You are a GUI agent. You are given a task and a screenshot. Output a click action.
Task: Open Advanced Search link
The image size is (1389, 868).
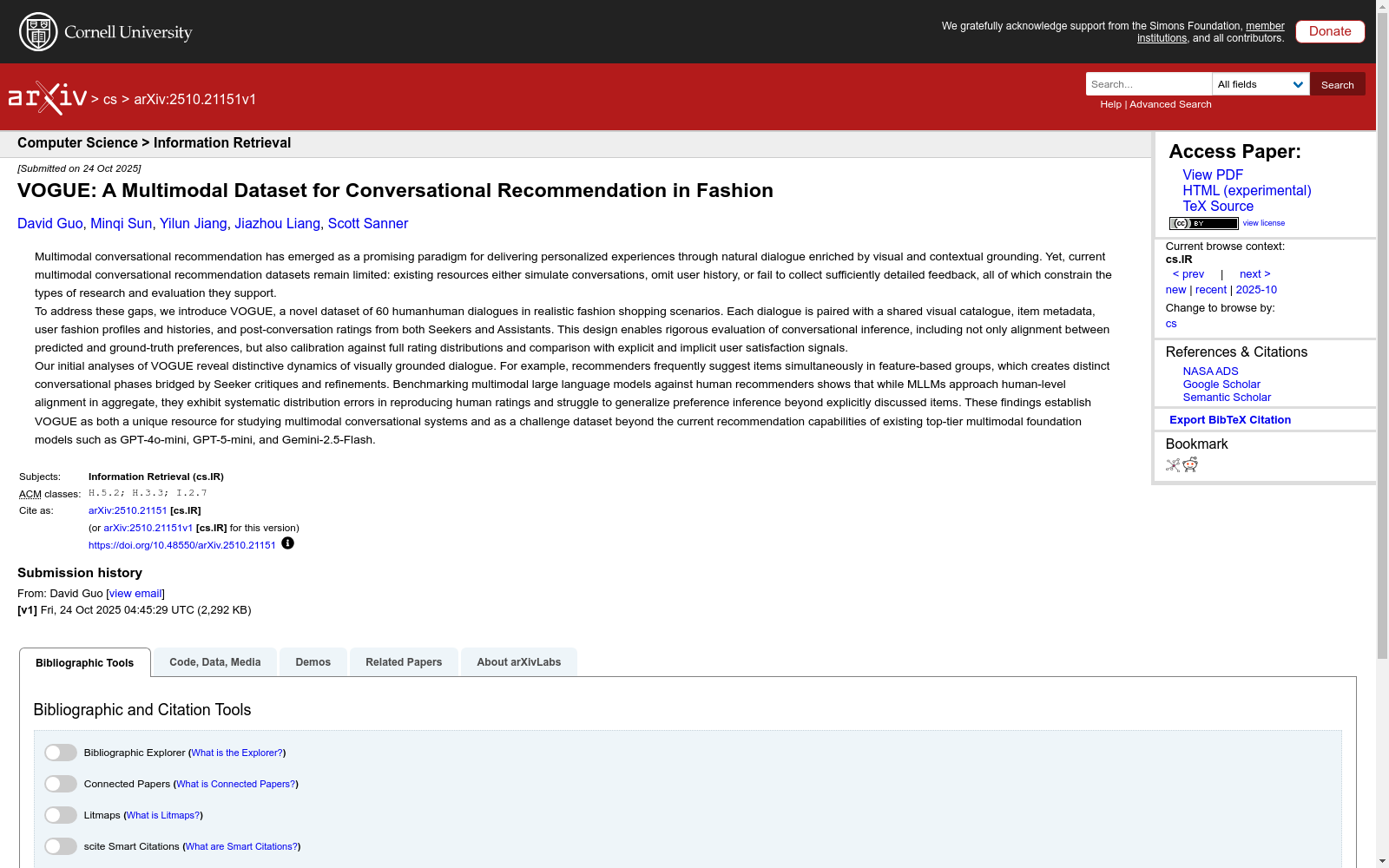[x=1170, y=104]
